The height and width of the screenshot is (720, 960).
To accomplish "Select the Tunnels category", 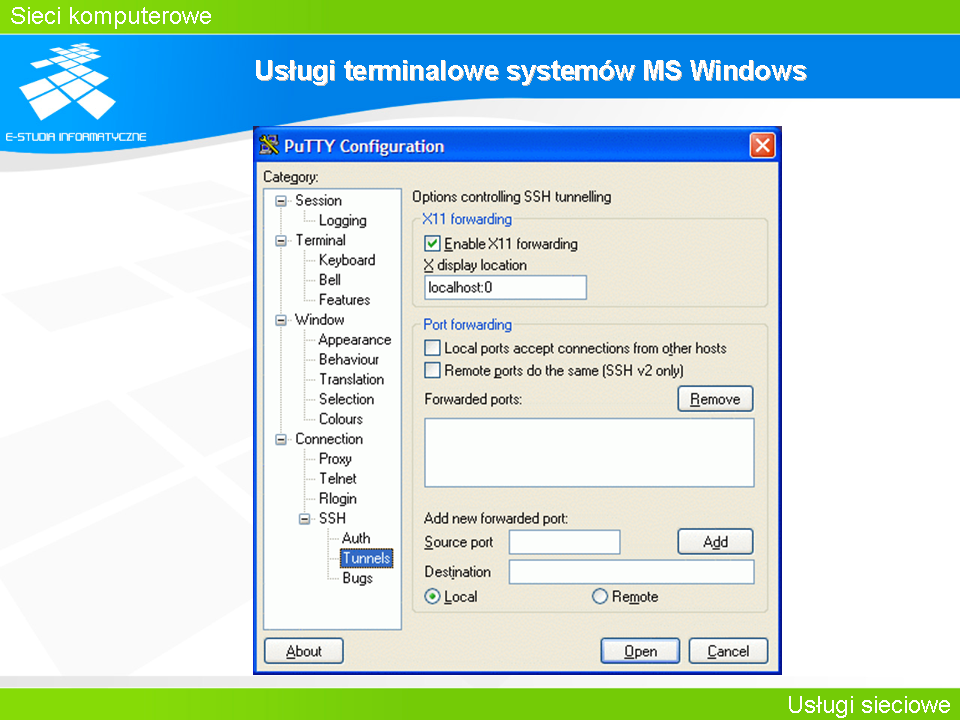I will click(x=366, y=558).
